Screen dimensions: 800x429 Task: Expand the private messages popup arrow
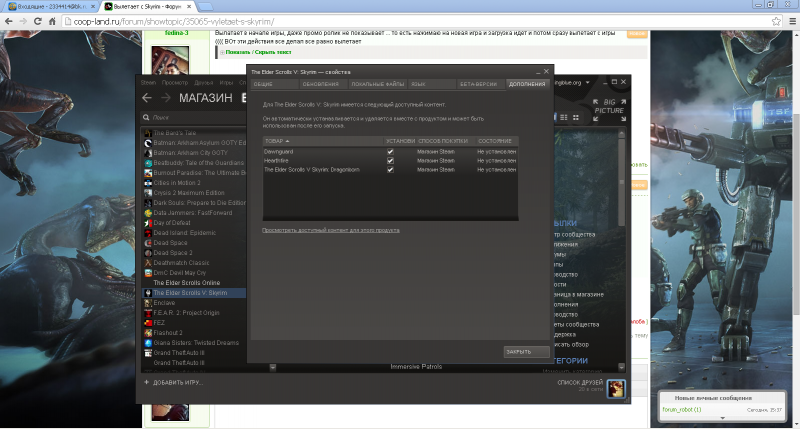[722, 418]
